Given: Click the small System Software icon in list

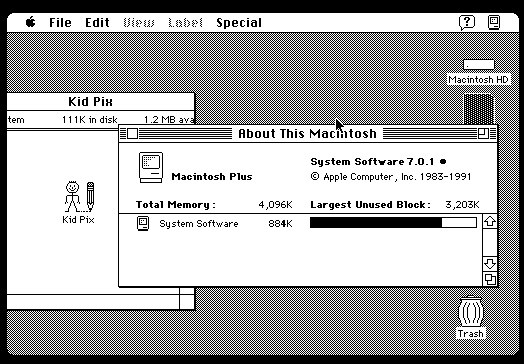Looking at the screenshot, I should [x=143, y=224].
